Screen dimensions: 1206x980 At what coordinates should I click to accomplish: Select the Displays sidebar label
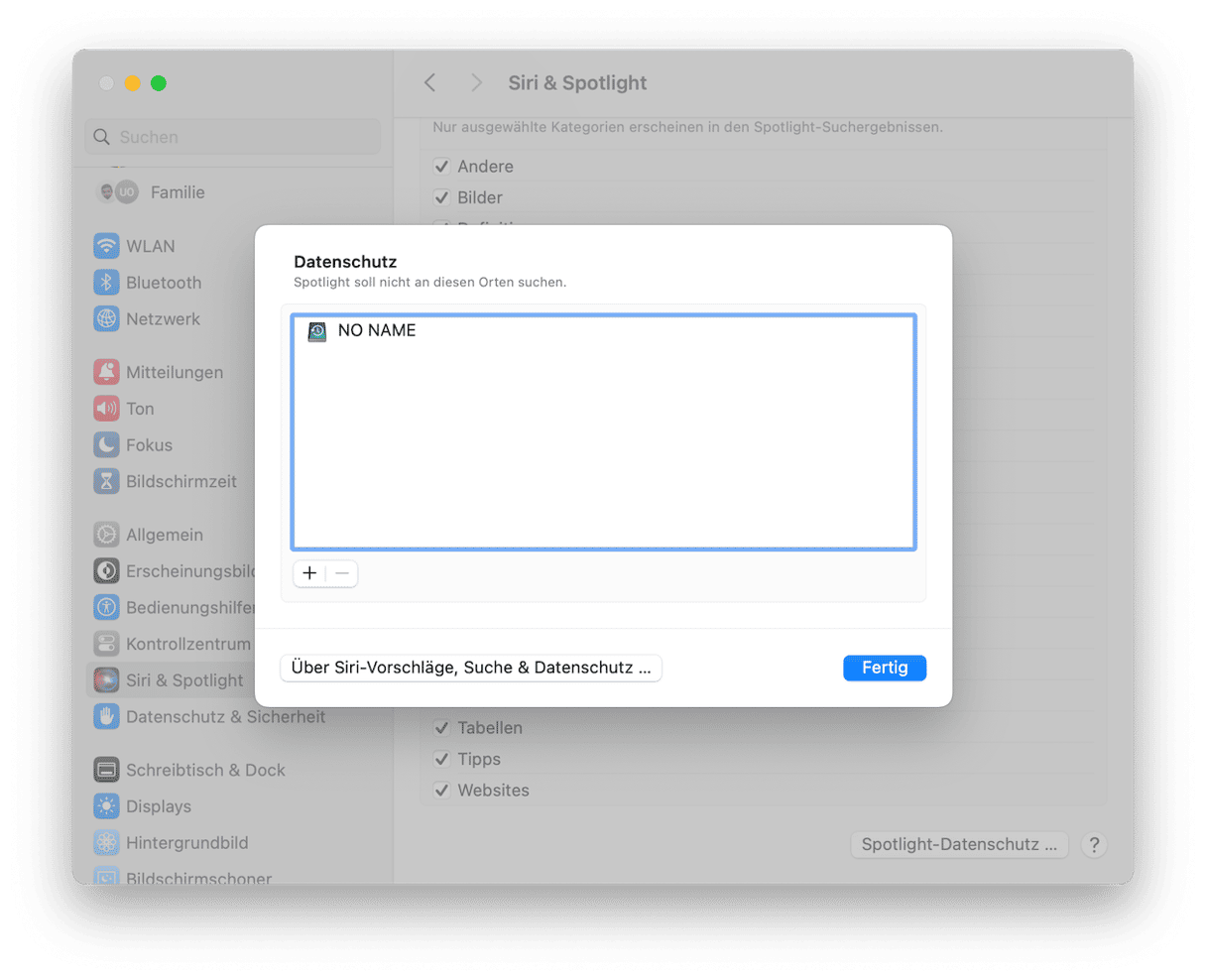click(x=159, y=806)
